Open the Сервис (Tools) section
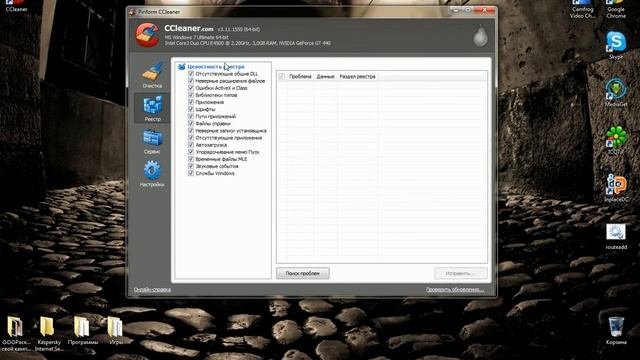The width and height of the screenshot is (640, 360). [152, 141]
